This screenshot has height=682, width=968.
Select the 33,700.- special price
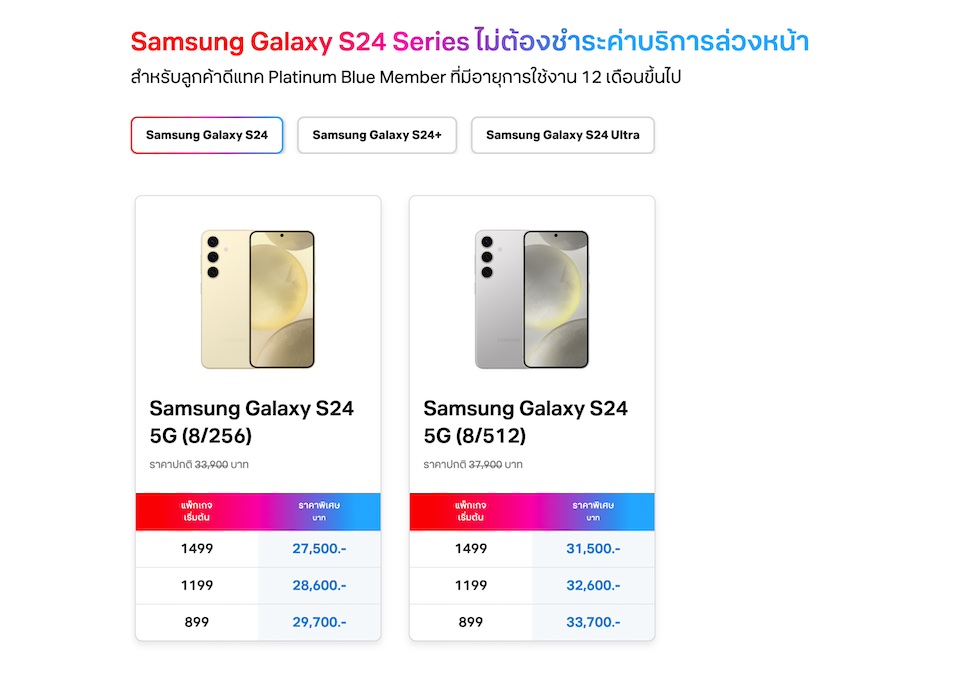(x=593, y=622)
